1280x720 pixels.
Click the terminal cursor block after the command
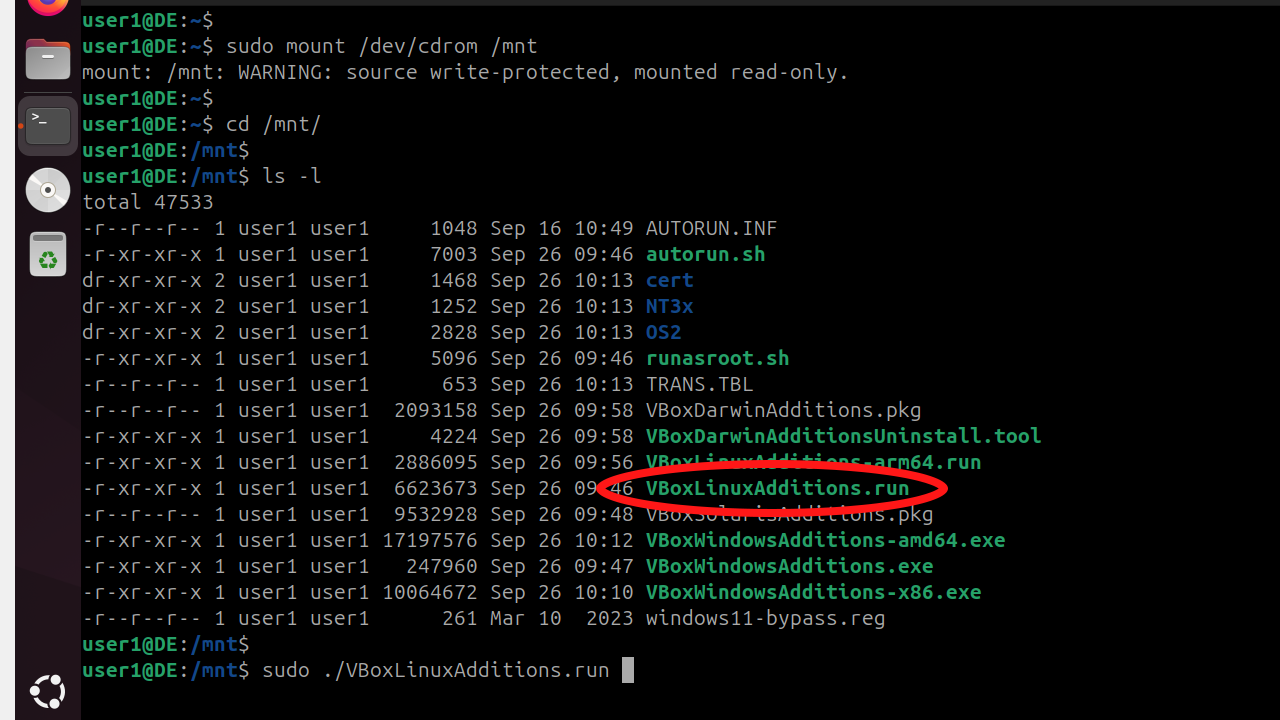point(628,670)
